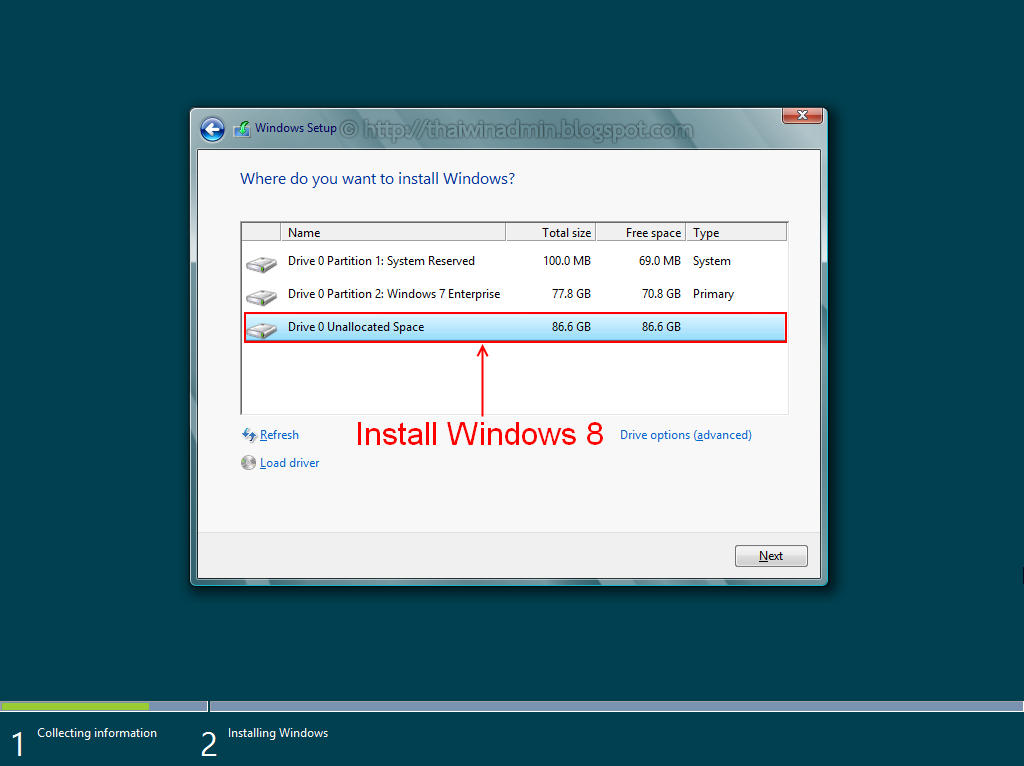The height and width of the screenshot is (766, 1024).
Task: Select Drive 0 Partition 2: Windows 7 Enterprise
Action: click(x=515, y=294)
